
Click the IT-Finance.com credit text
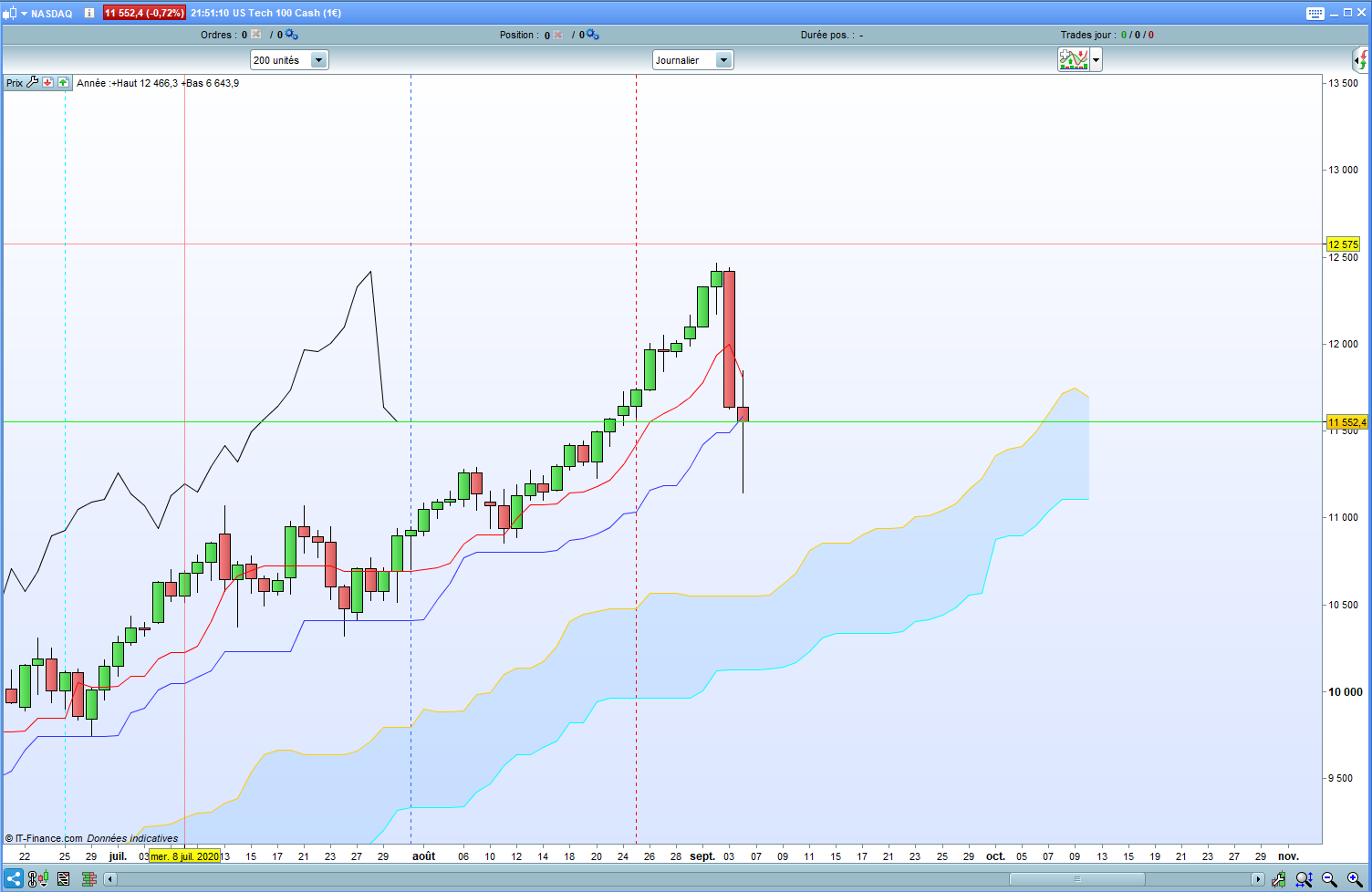(44, 838)
